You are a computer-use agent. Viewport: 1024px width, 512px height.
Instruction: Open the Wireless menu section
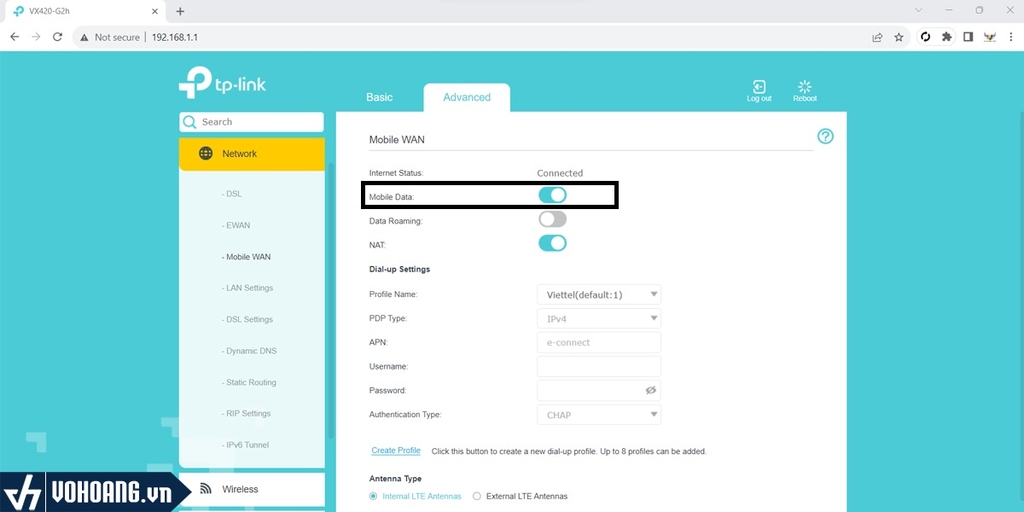point(251,489)
